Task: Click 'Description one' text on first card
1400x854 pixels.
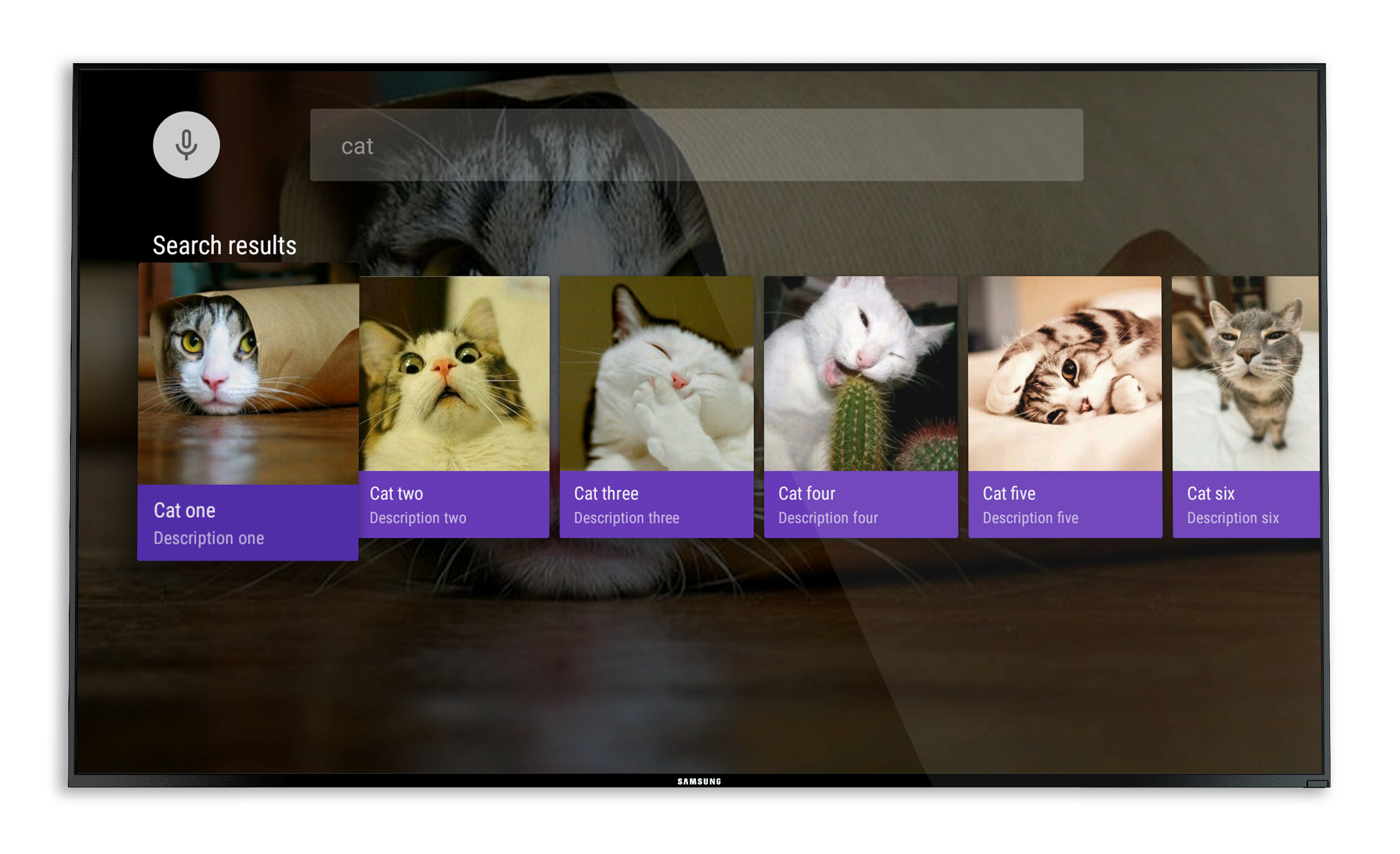Action: point(208,538)
